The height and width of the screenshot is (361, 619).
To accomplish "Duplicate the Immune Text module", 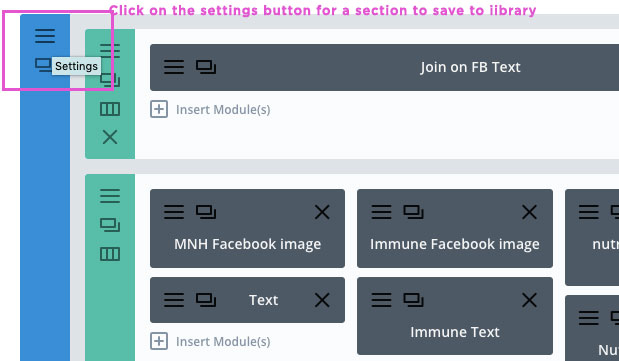I will [413, 300].
